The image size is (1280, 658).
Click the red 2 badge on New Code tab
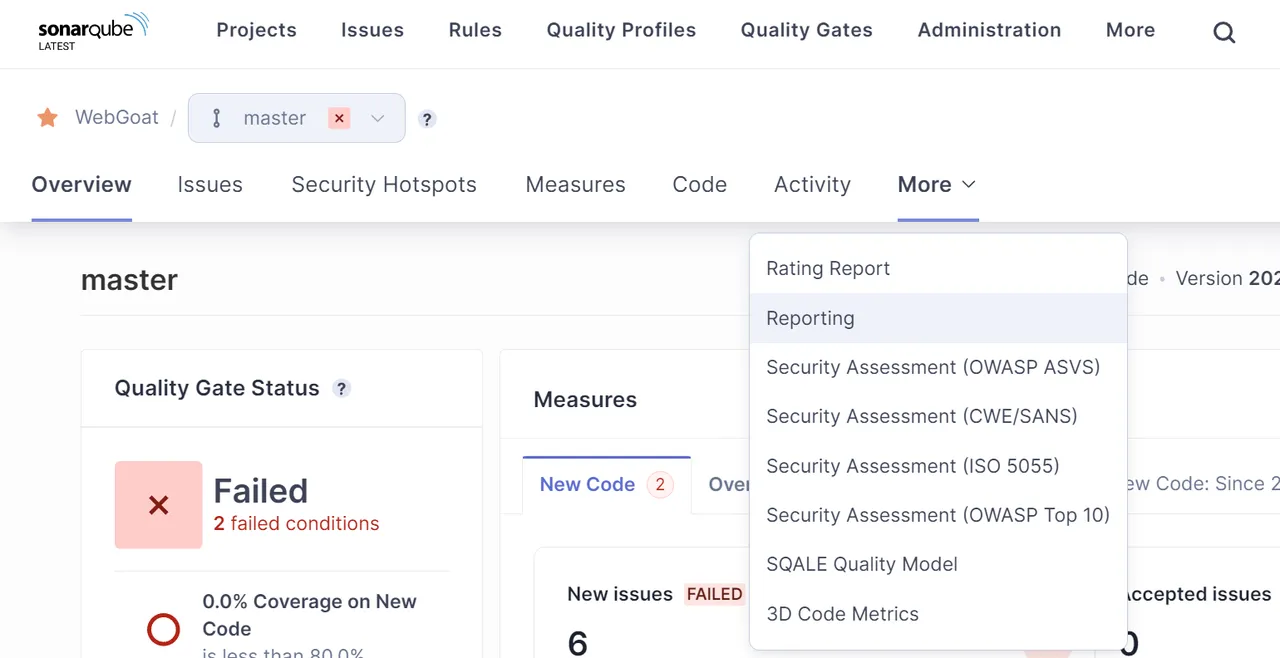click(660, 485)
